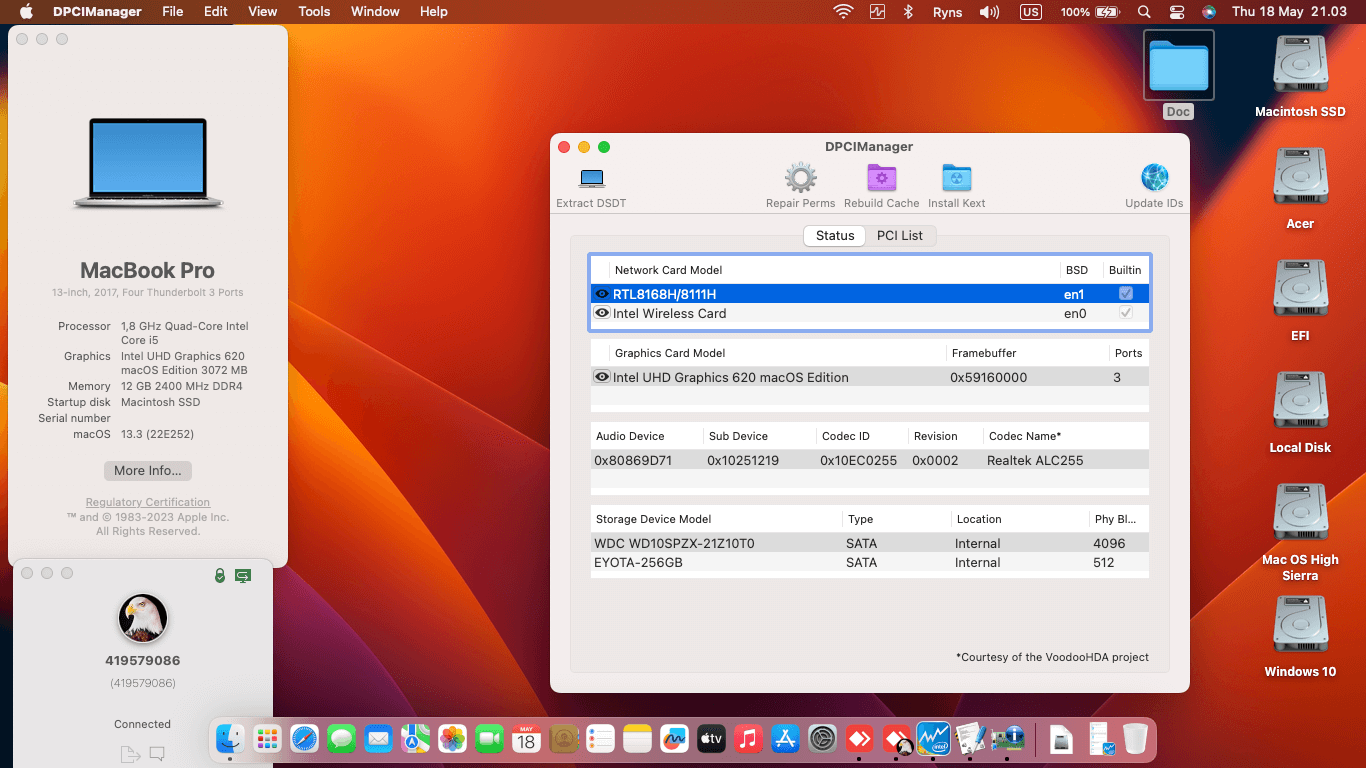The width and height of the screenshot is (1366, 768).
Task: Open the Doc folder on the desktop
Action: (1178, 65)
